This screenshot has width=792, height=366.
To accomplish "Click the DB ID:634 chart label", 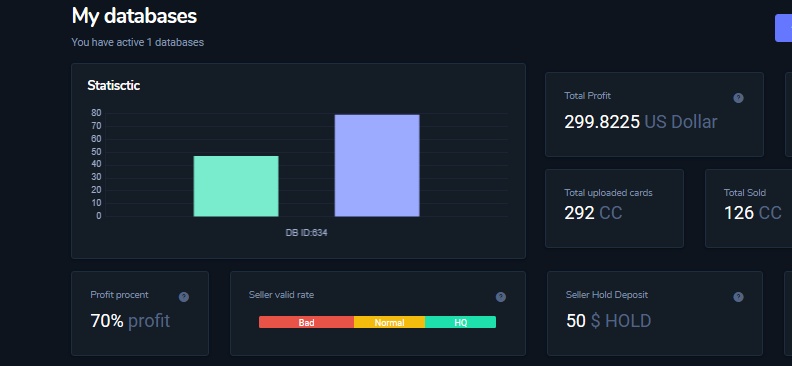I will pyautogui.click(x=307, y=233).
